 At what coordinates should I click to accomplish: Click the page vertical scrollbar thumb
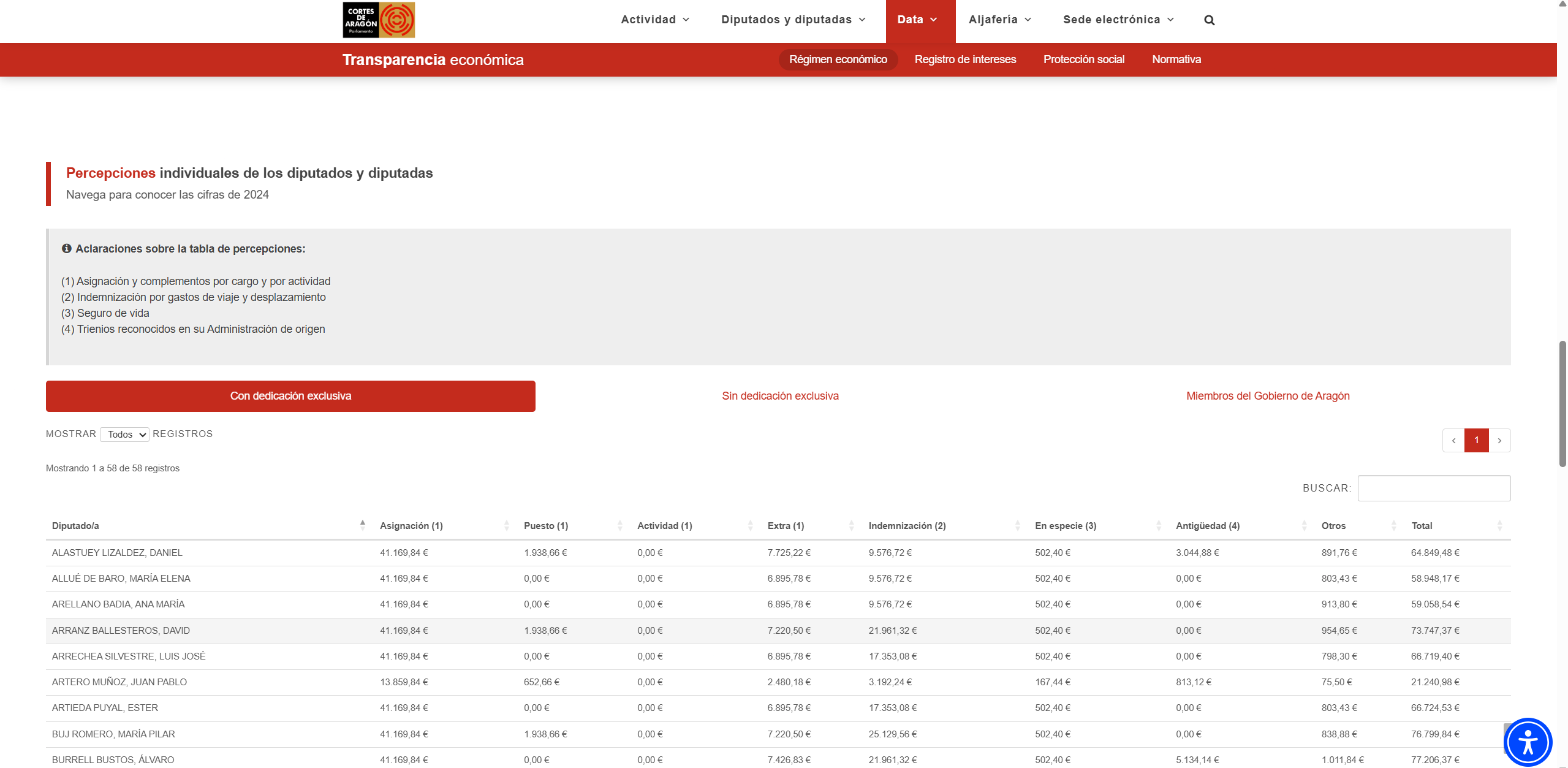click(1562, 405)
